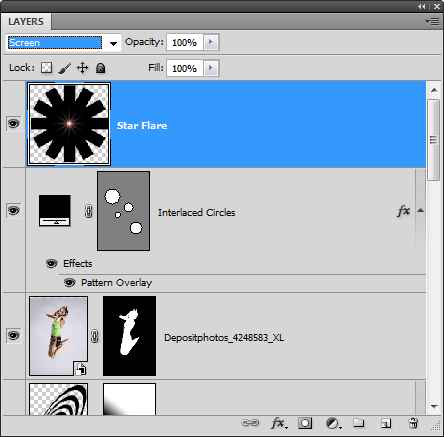Add a layer style with fx button
444x437 pixels.
click(279, 423)
